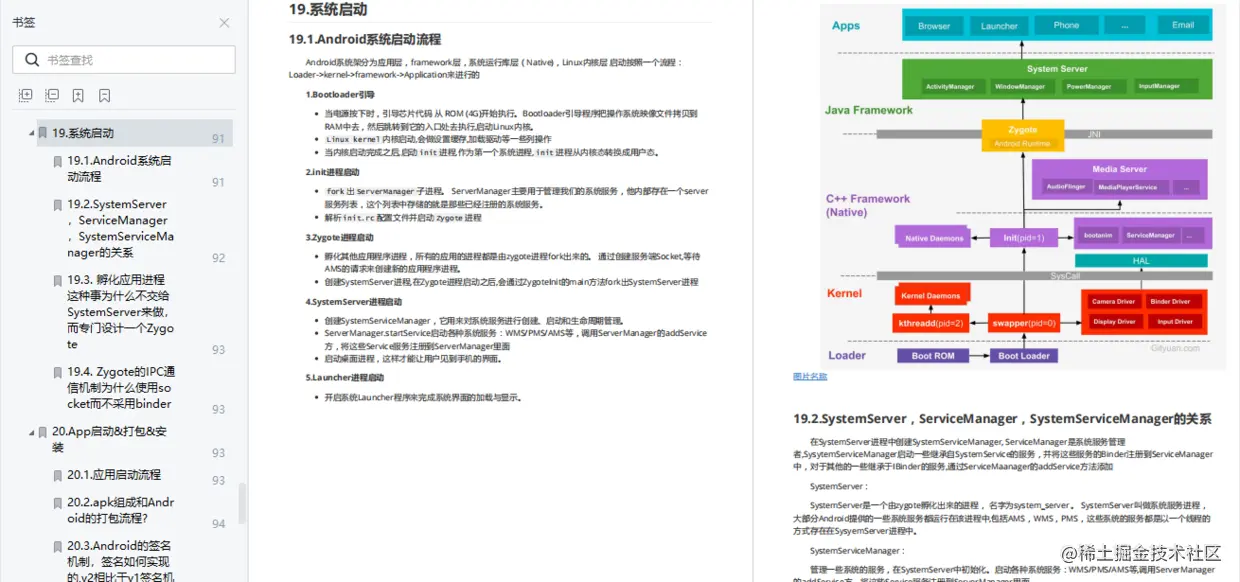
Task: Collapse the 19.系统启动 tree node arrow
Action: click(x=30, y=133)
